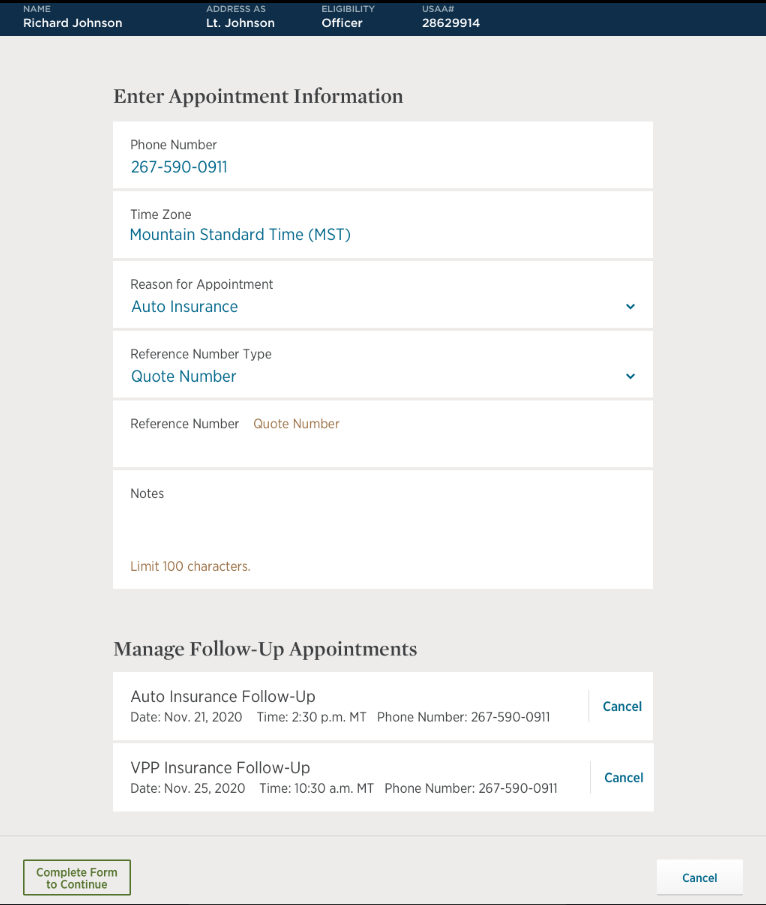Viewport: 766px width, 905px height.
Task: Click the Manage Follow-Up Appointments heading
Action: 265,649
